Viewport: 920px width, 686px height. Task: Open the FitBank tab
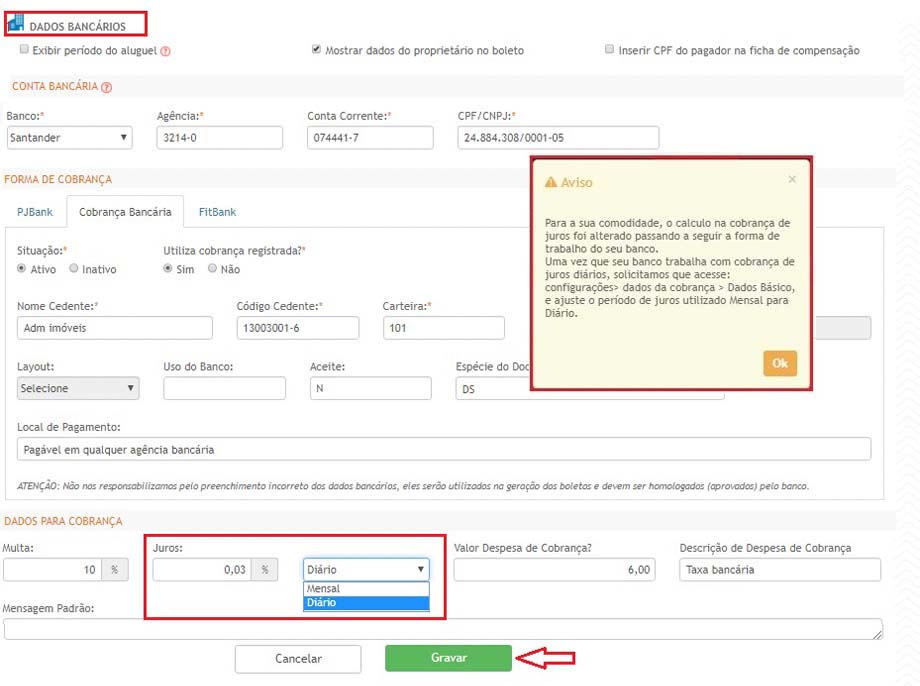217,212
